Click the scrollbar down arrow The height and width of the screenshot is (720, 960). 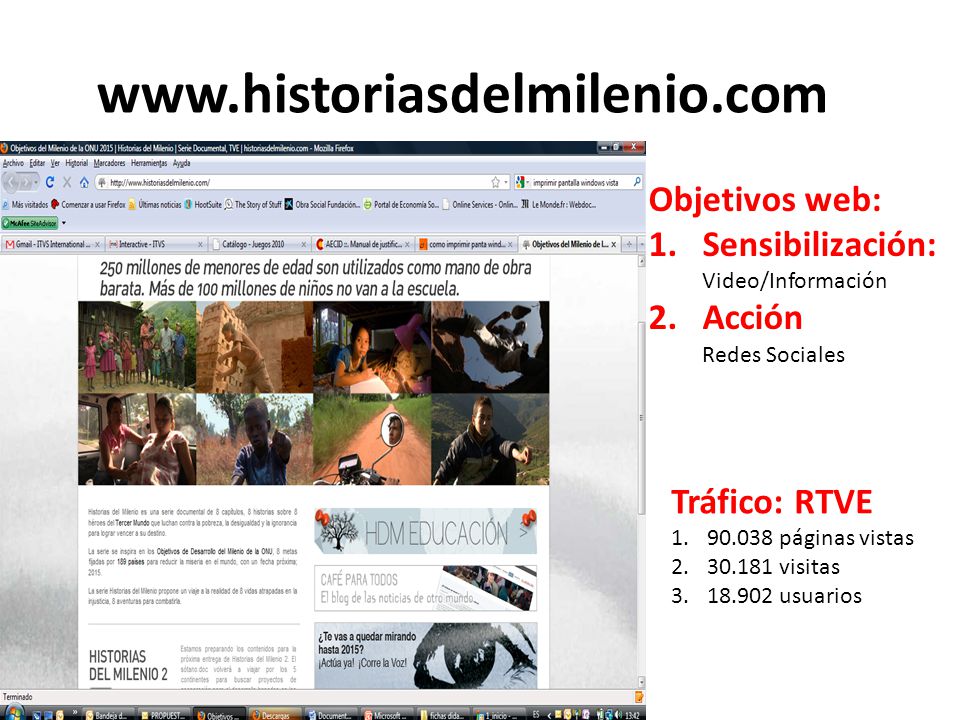[641, 681]
